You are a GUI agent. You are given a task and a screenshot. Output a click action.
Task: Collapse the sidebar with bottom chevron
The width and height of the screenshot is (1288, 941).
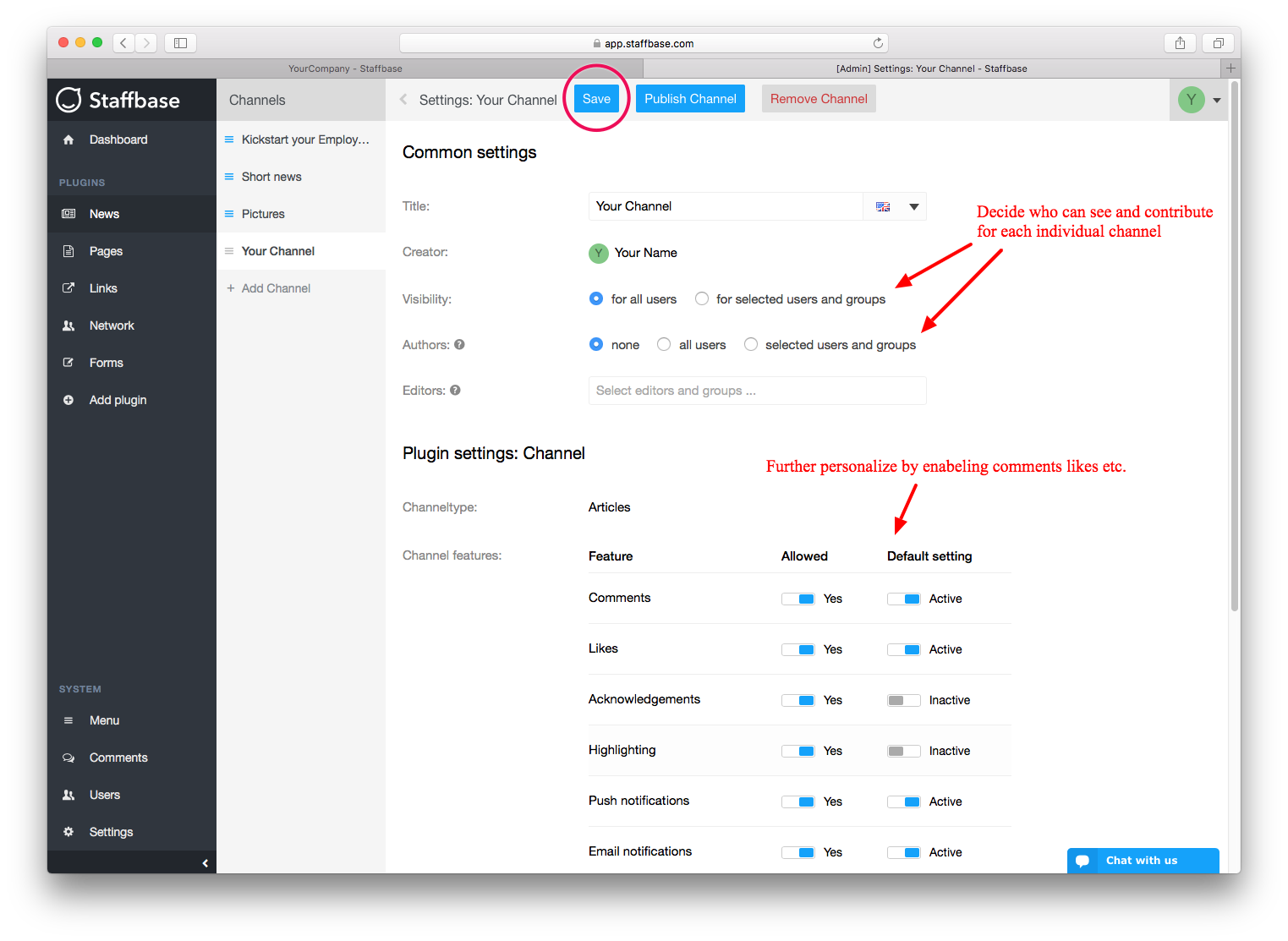(204, 862)
